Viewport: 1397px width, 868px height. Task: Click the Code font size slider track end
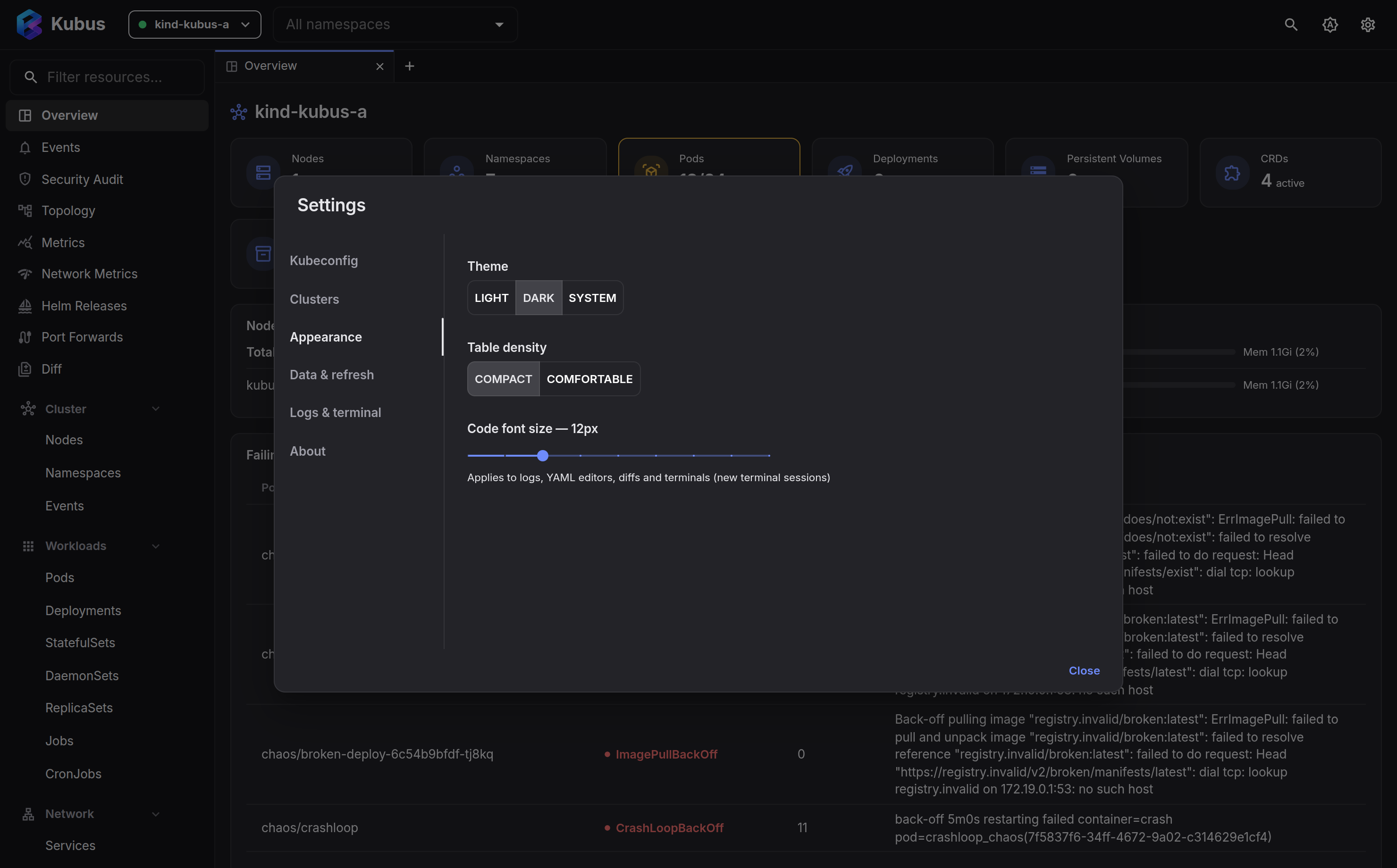pyautogui.click(x=769, y=456)
